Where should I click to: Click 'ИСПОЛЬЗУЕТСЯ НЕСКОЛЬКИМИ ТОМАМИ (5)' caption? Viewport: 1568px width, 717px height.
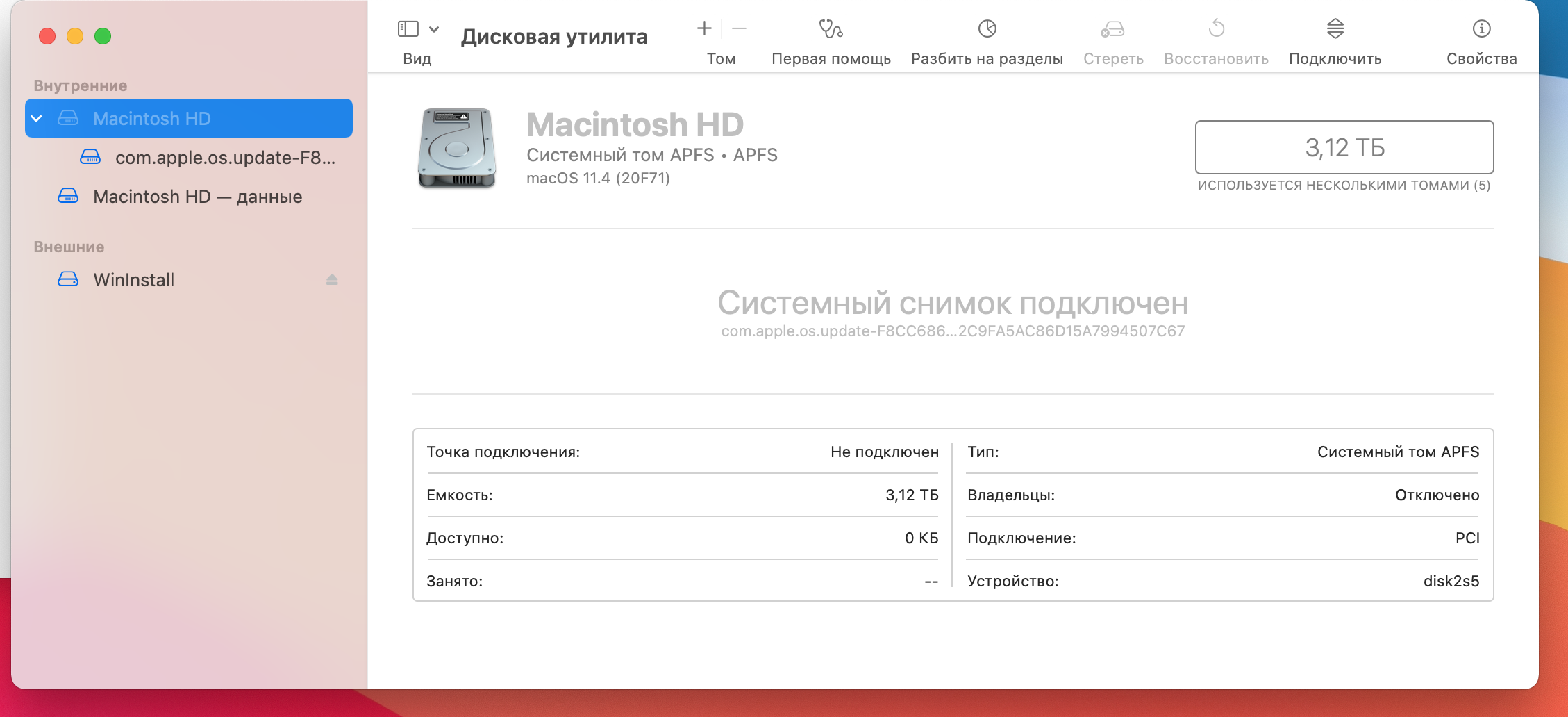tap(1344, 186)
